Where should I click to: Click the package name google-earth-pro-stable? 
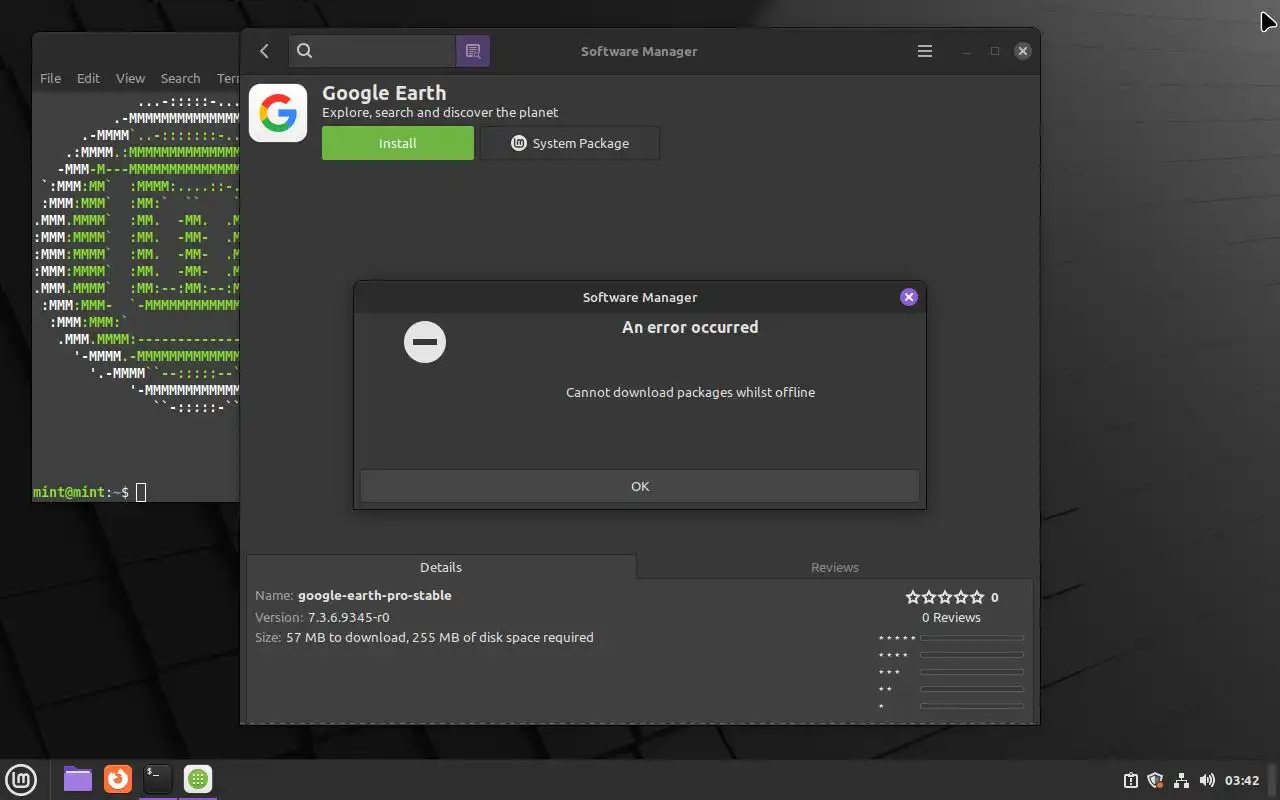click(375, 595)
